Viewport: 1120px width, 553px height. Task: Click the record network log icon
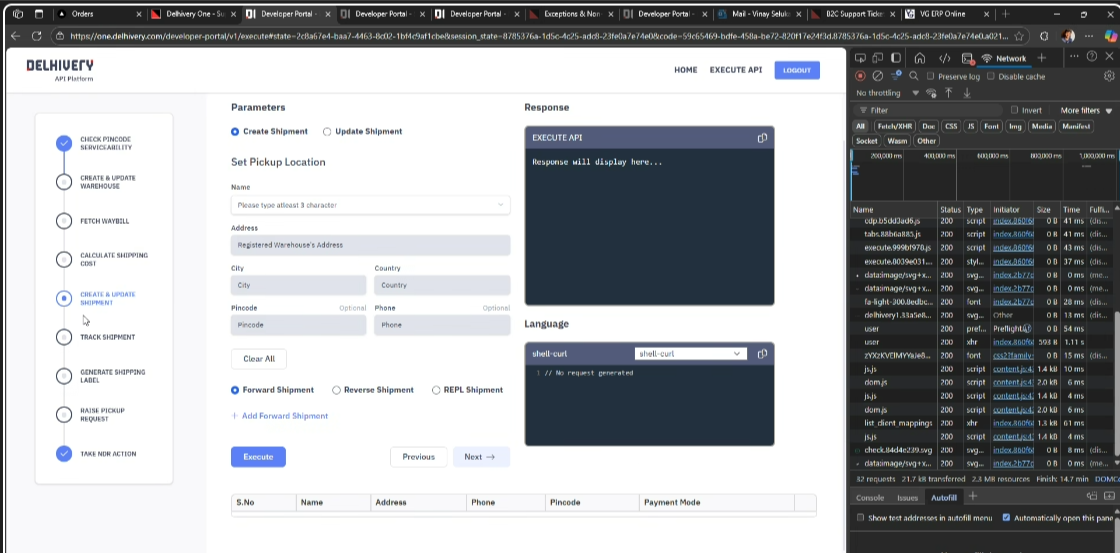861,76
